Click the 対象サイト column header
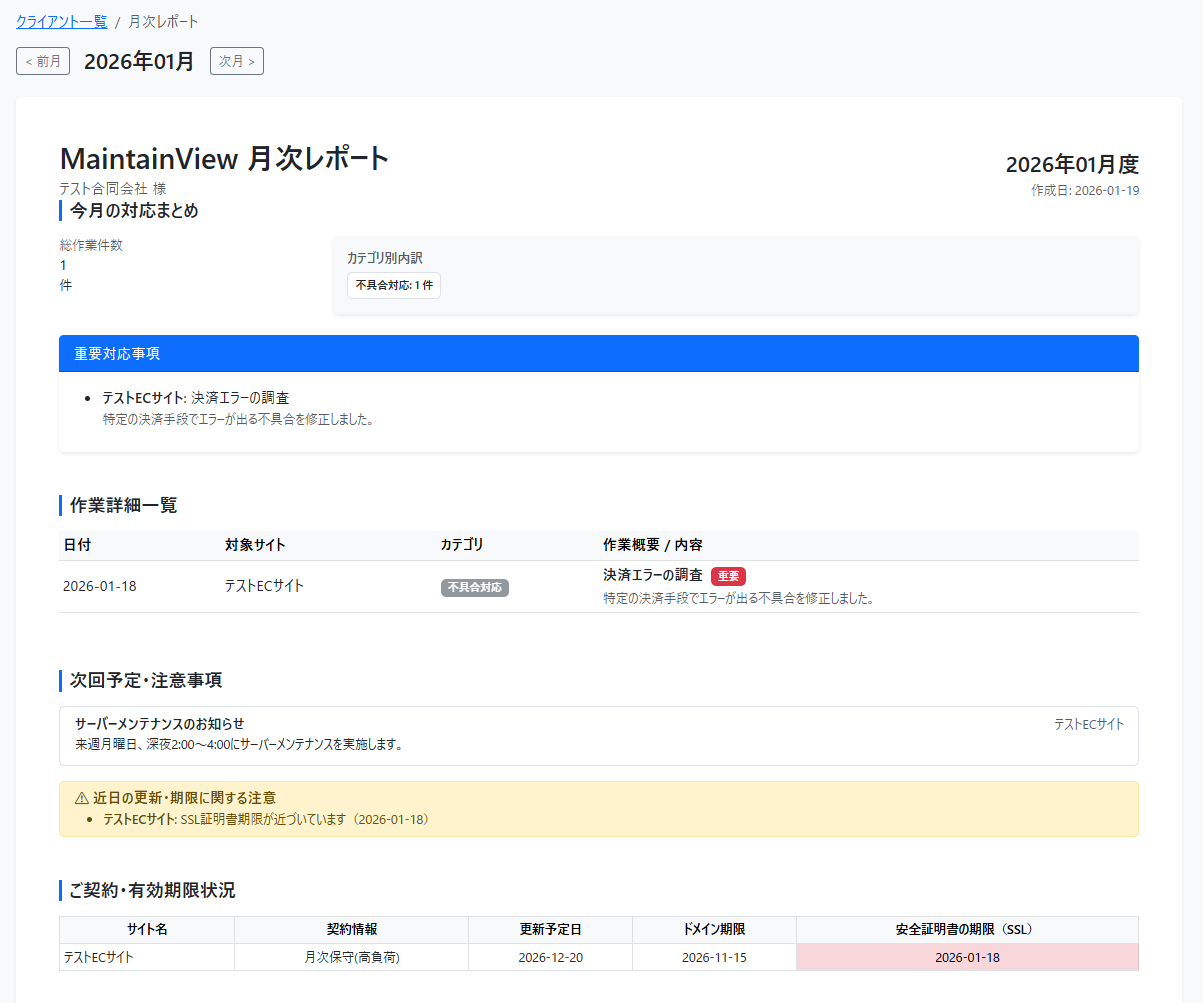 click(x=255, y=545)
